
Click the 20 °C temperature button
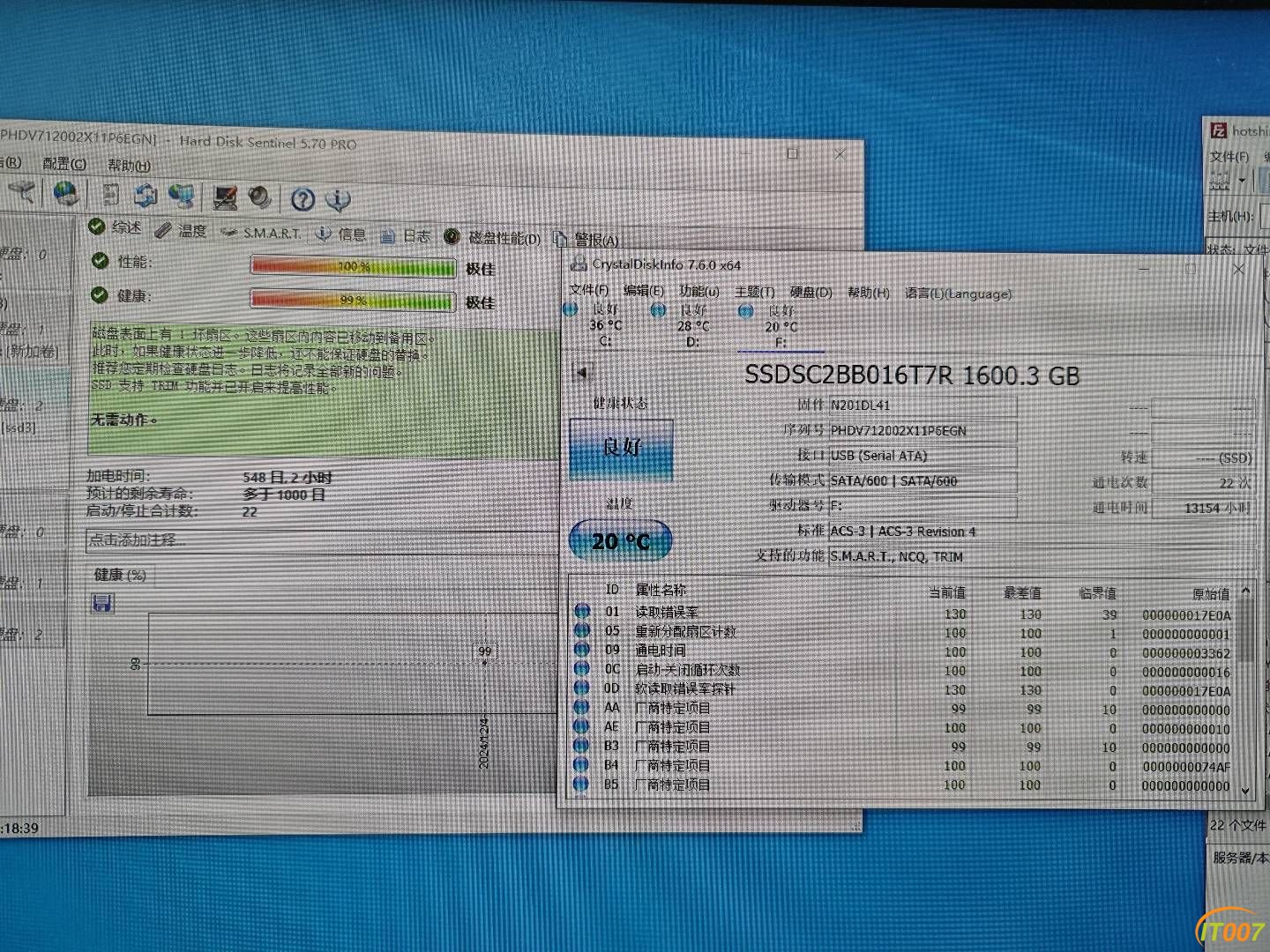621,541
